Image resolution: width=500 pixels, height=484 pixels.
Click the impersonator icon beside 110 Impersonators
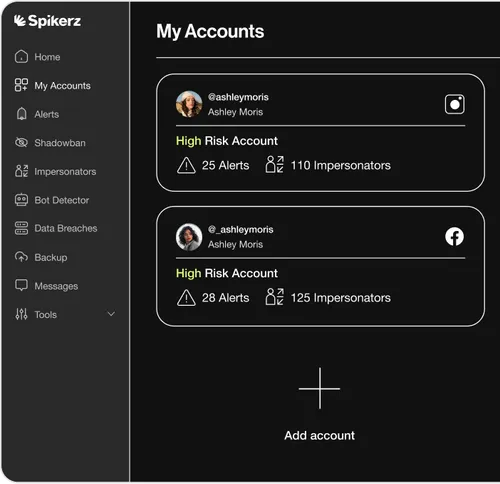pos(275,164)
